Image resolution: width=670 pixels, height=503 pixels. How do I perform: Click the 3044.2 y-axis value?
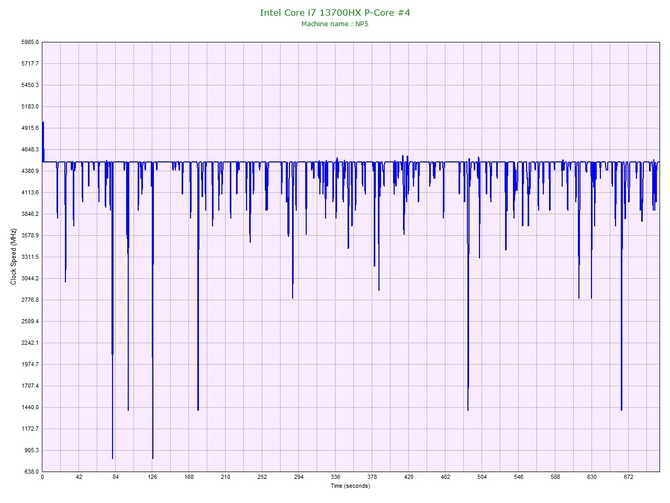30,279
